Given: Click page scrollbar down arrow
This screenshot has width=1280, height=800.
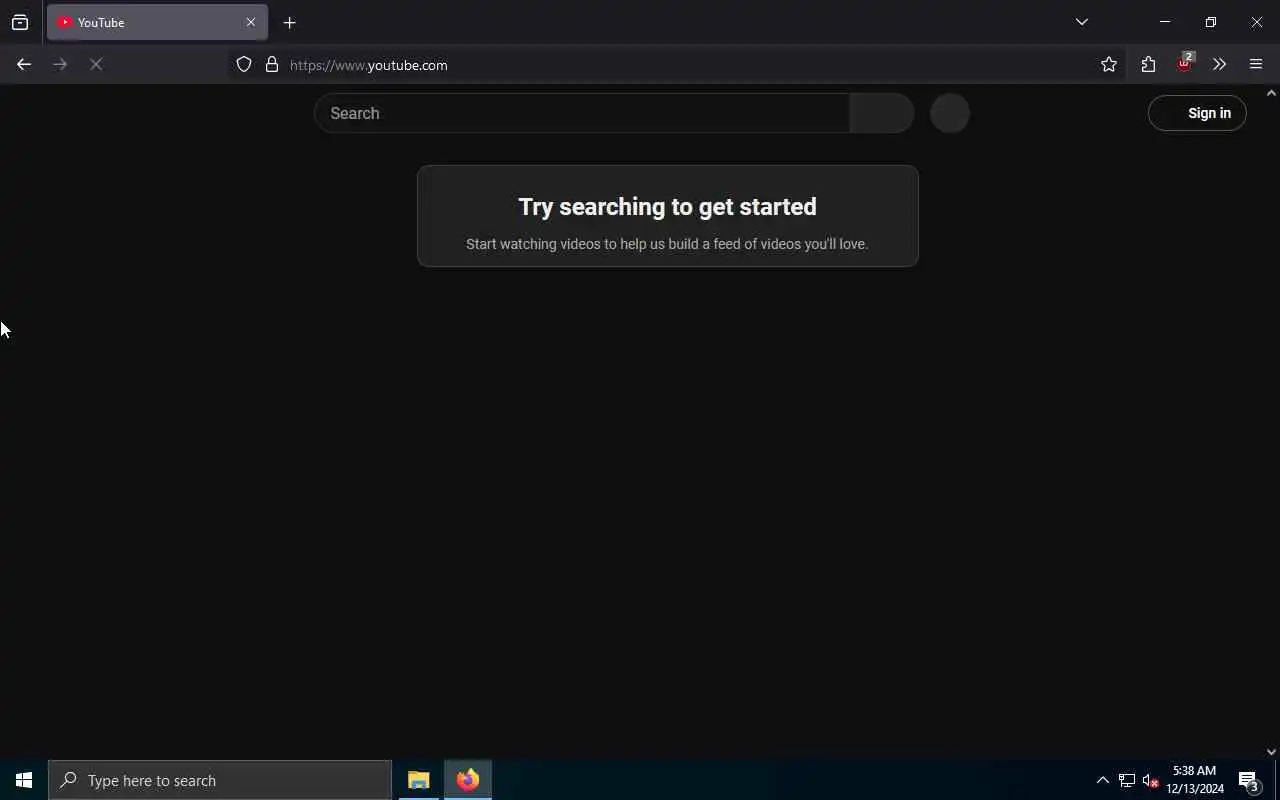Looking at the screenshot, I should point(1271,752).
